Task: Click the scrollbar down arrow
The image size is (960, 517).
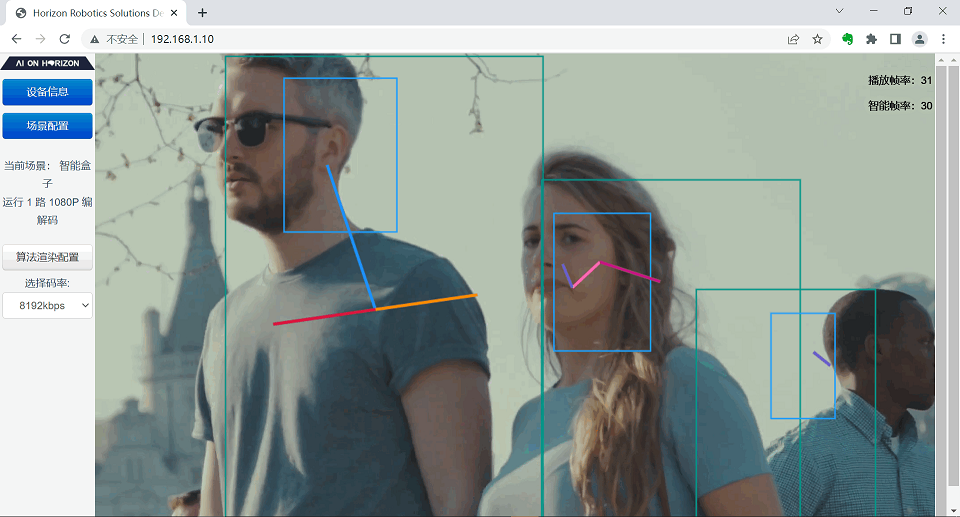Action: [953, 510]
